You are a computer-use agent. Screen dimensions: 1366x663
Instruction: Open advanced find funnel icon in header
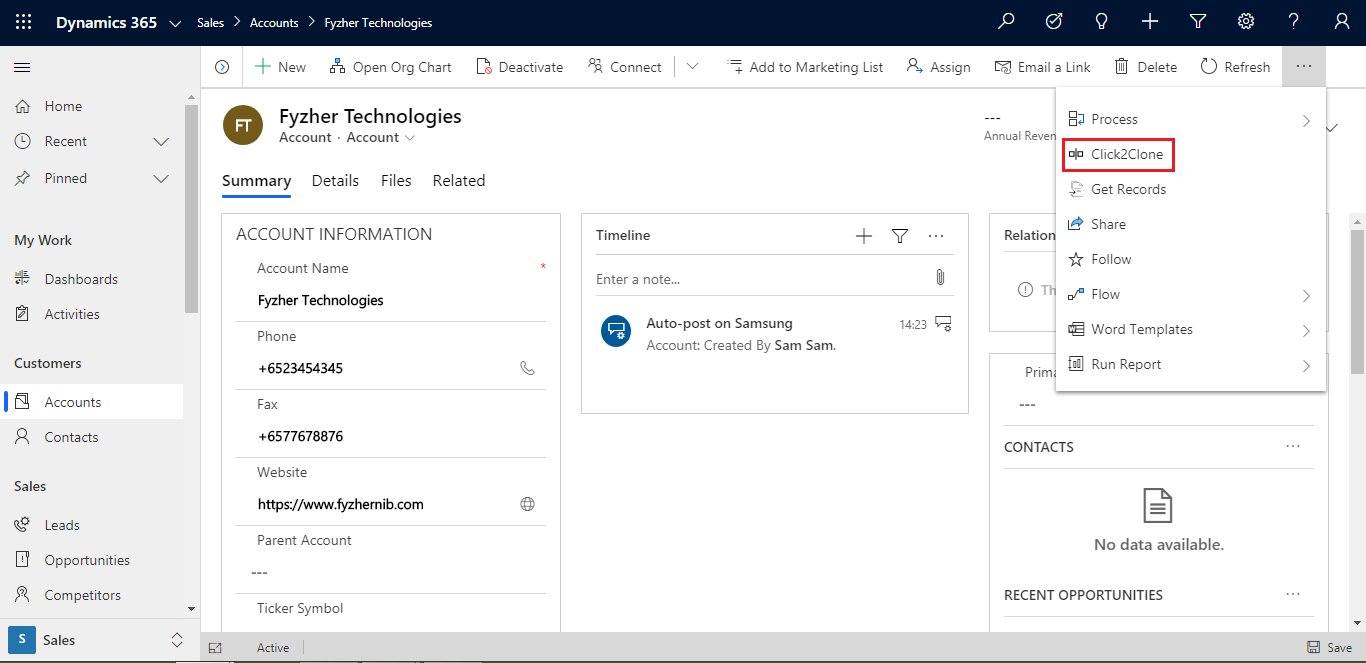point(1198,22)
